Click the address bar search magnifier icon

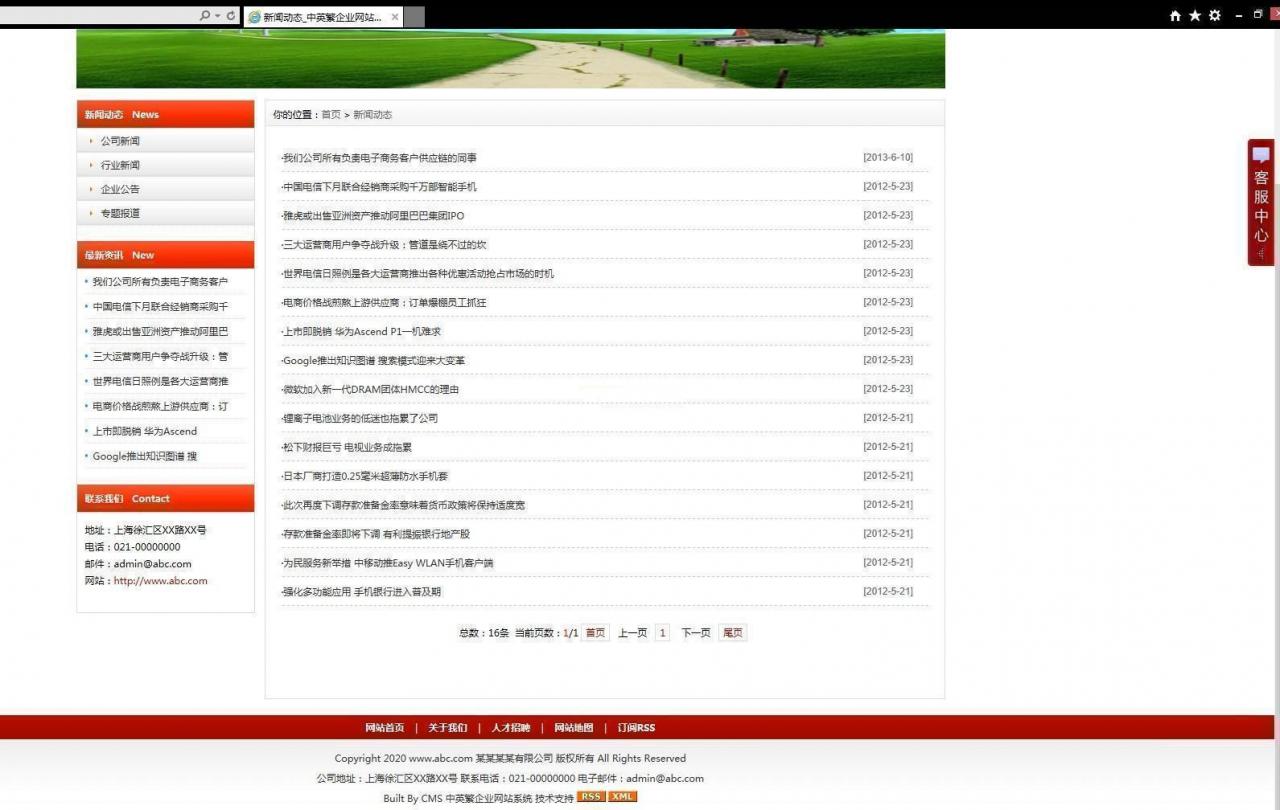[x=205, y=16]
